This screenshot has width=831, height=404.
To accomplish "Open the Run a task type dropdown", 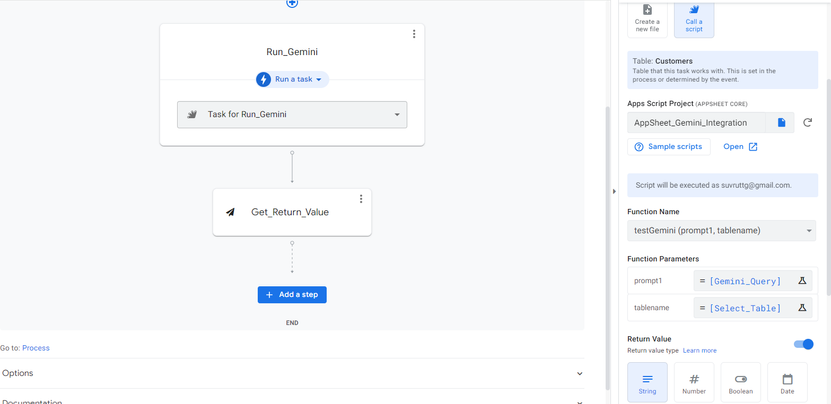I will [293, 80].
